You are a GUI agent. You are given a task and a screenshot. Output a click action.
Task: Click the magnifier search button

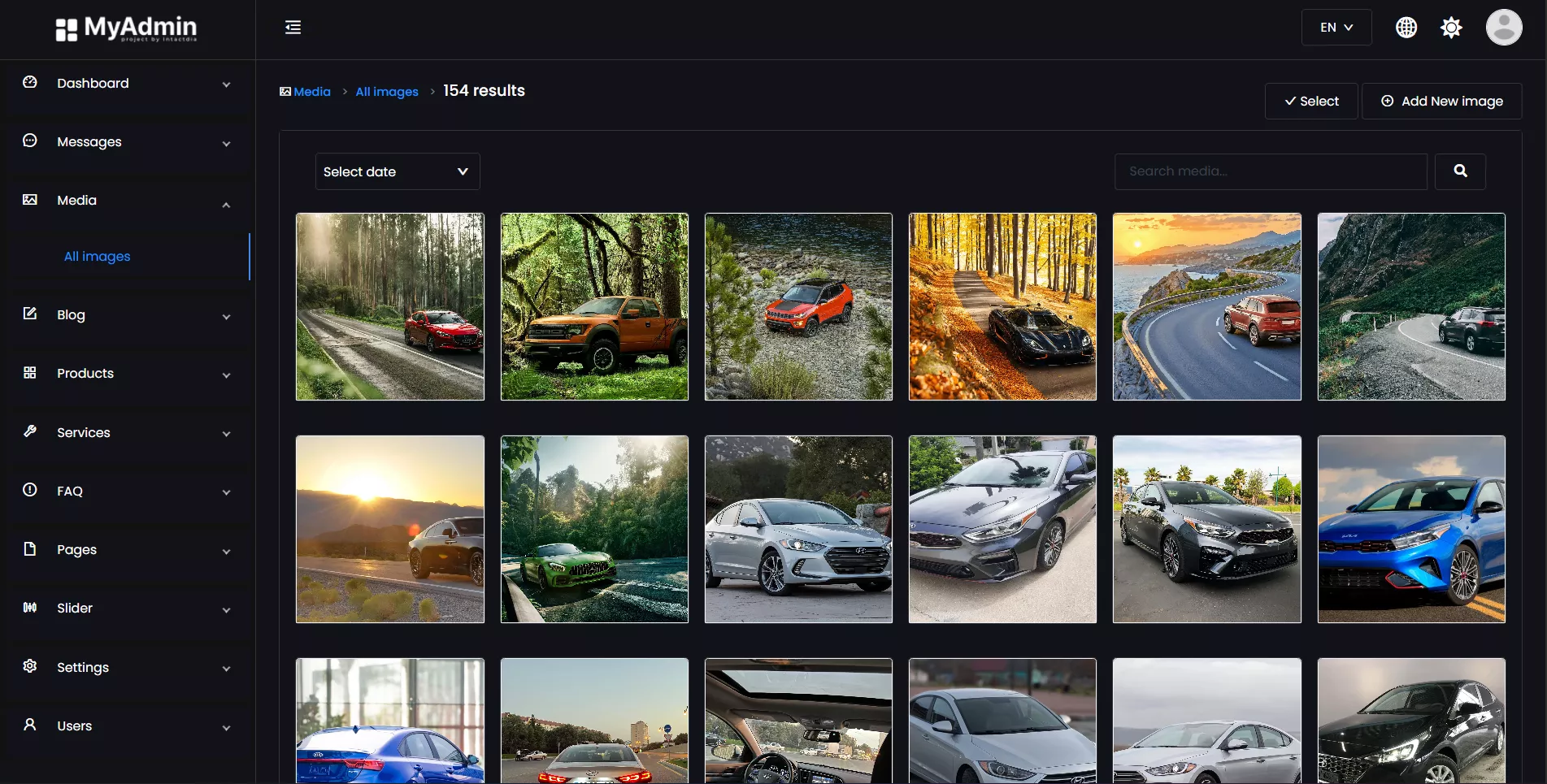[x=1459, y=171]
